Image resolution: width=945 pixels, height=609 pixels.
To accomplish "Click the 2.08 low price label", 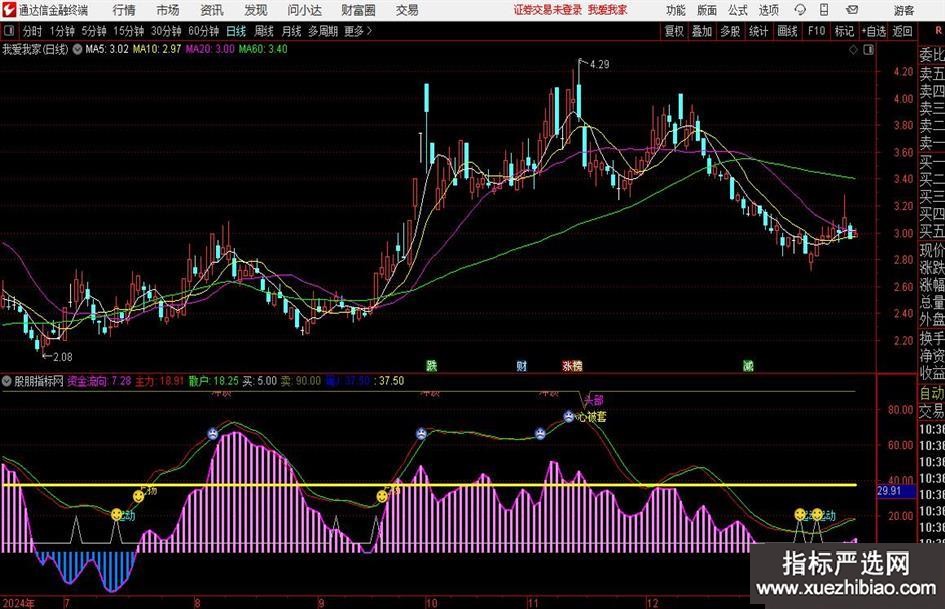I will click(63, 357).
